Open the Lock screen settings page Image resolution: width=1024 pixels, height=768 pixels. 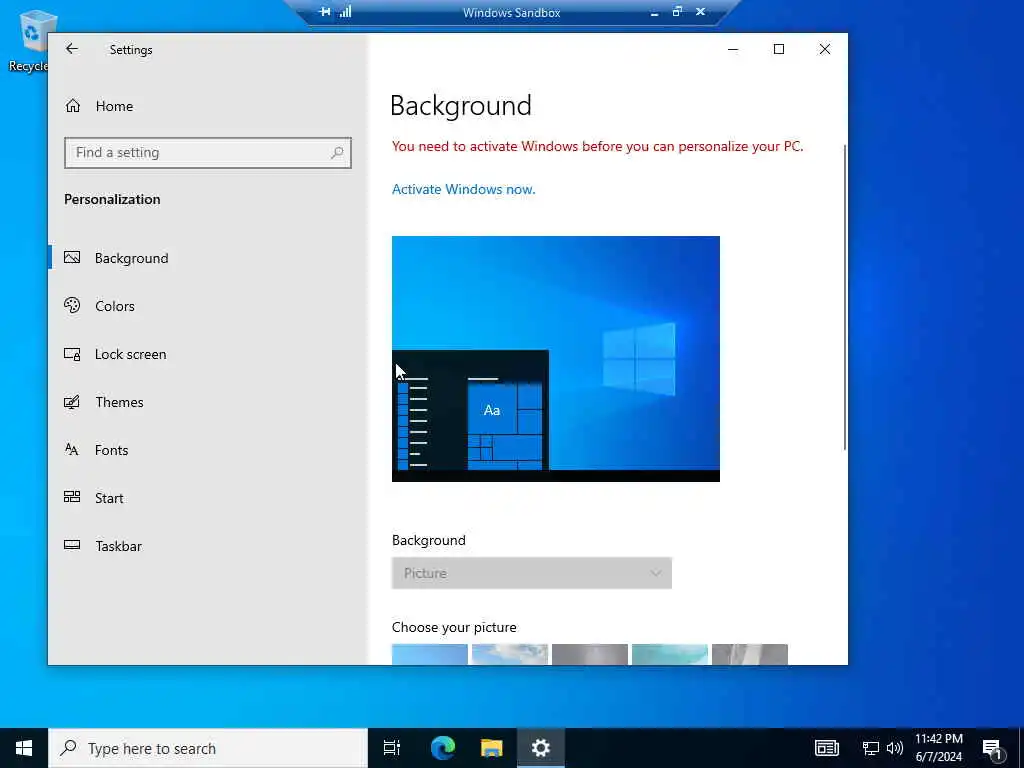coord(208,354)
